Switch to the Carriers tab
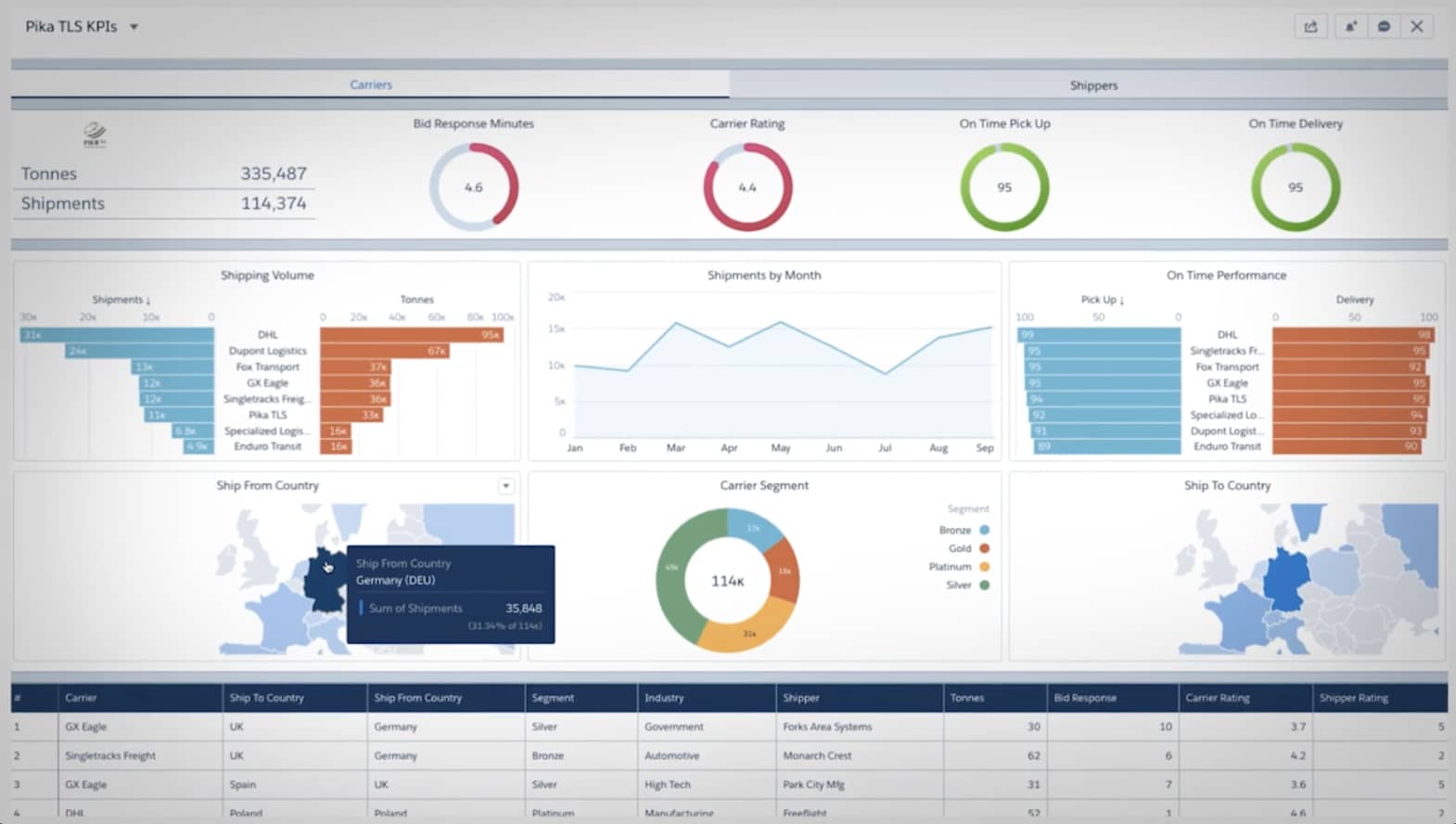The height and width of the screenshot is (824, 1456). pyautogui.click(x=370, y=84)
